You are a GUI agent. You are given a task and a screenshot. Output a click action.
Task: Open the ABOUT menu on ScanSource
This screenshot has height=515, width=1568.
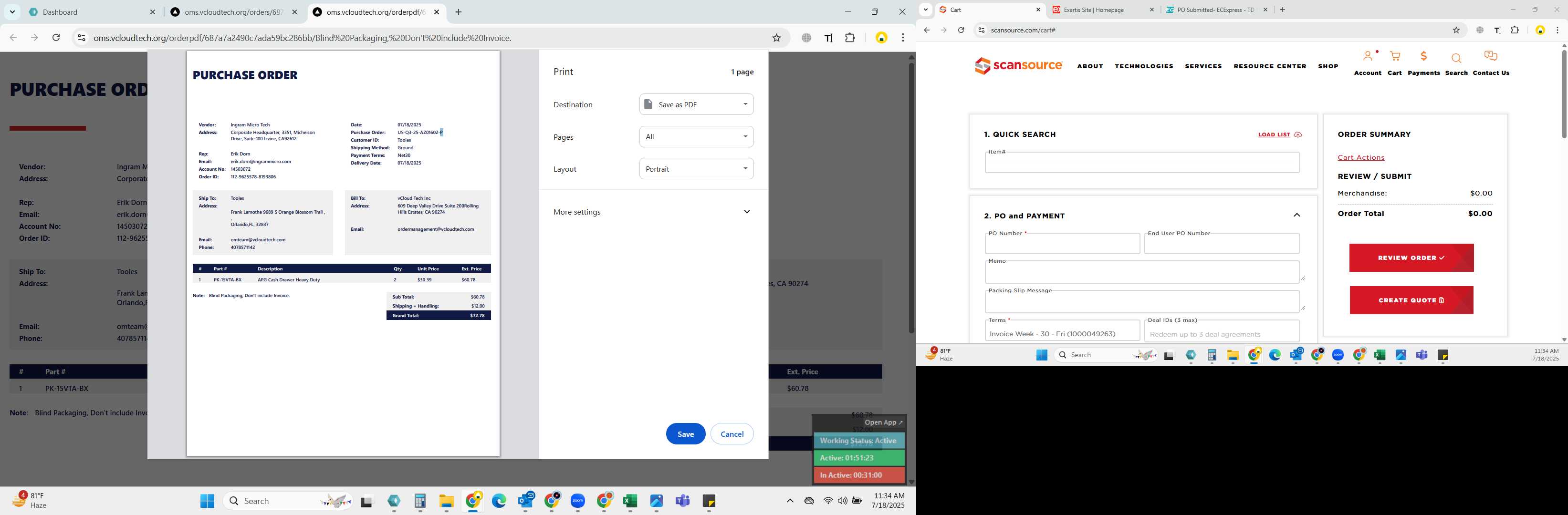pos(1089,66)
